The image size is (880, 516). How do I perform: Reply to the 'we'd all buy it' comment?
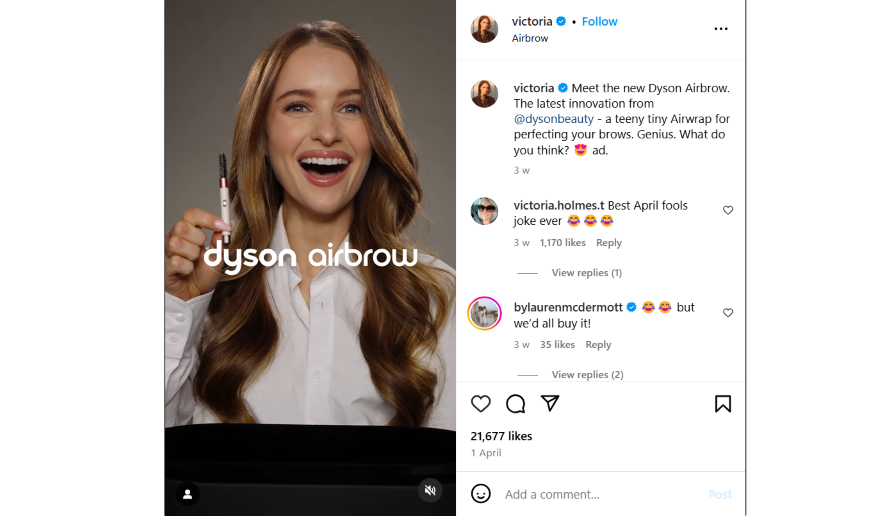598,345
